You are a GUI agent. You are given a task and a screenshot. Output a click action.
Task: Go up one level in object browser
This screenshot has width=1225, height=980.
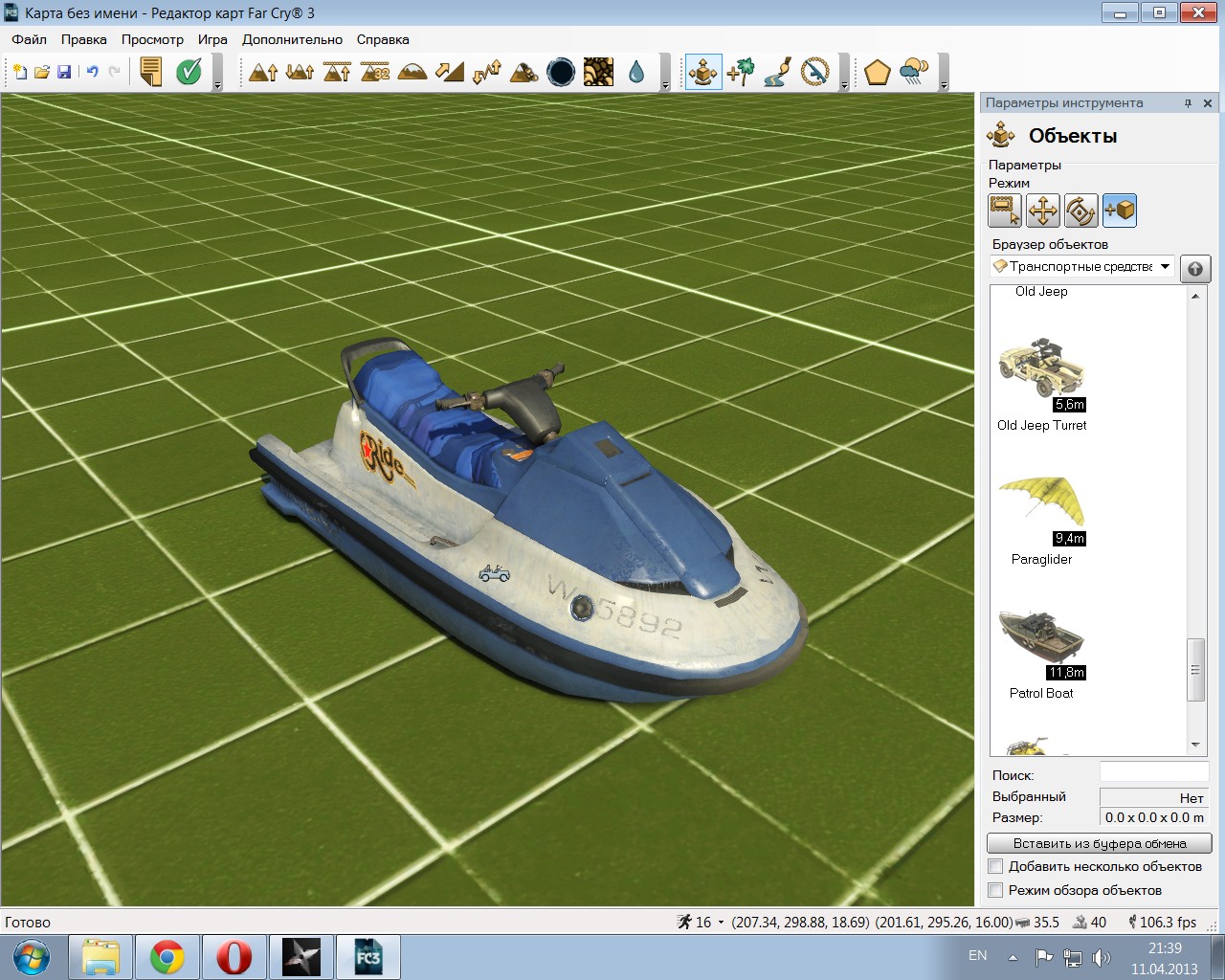coord(1195,268)
